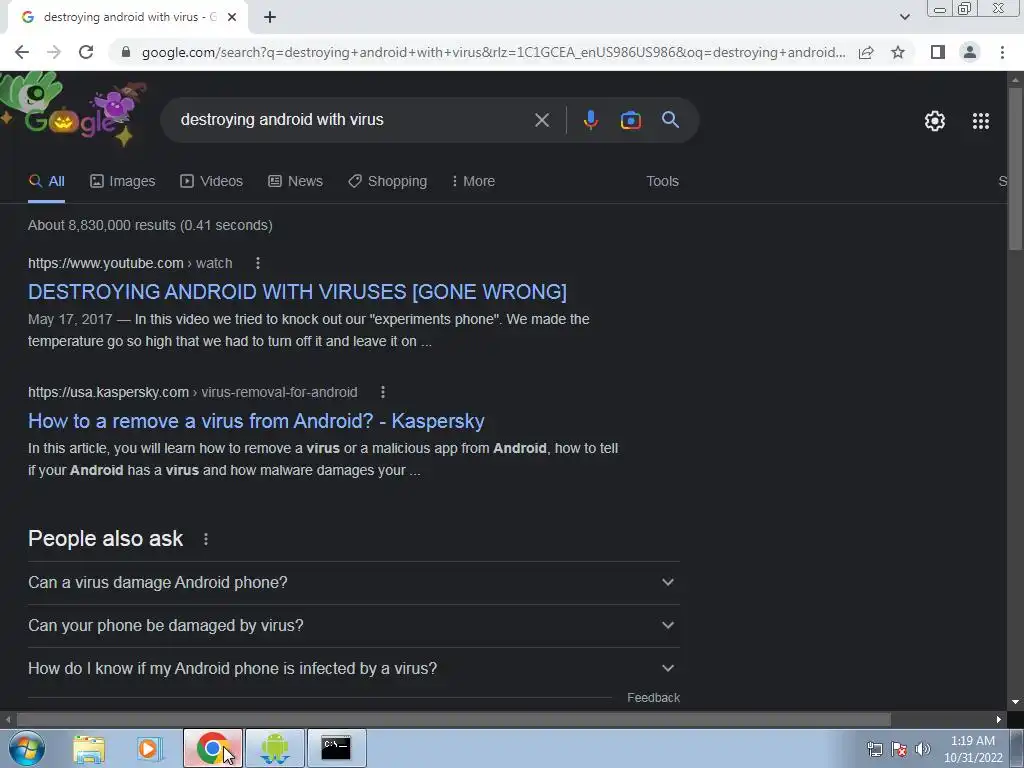Click the volume speaker tray icon
This screenshot has height=768, width=1024.
tap(923, 749)
